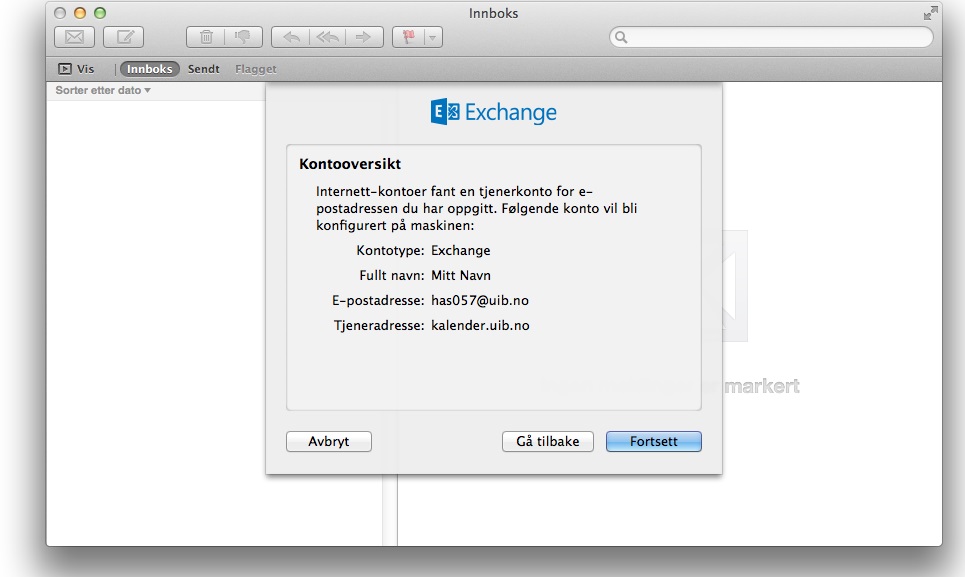
Task: Cancel setup with the Avbryt button
Action: coord(328,441)
